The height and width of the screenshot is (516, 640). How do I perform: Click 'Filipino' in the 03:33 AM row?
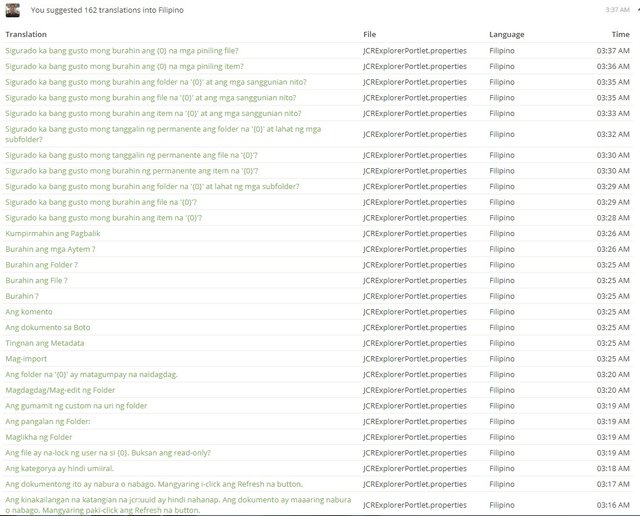502,113
